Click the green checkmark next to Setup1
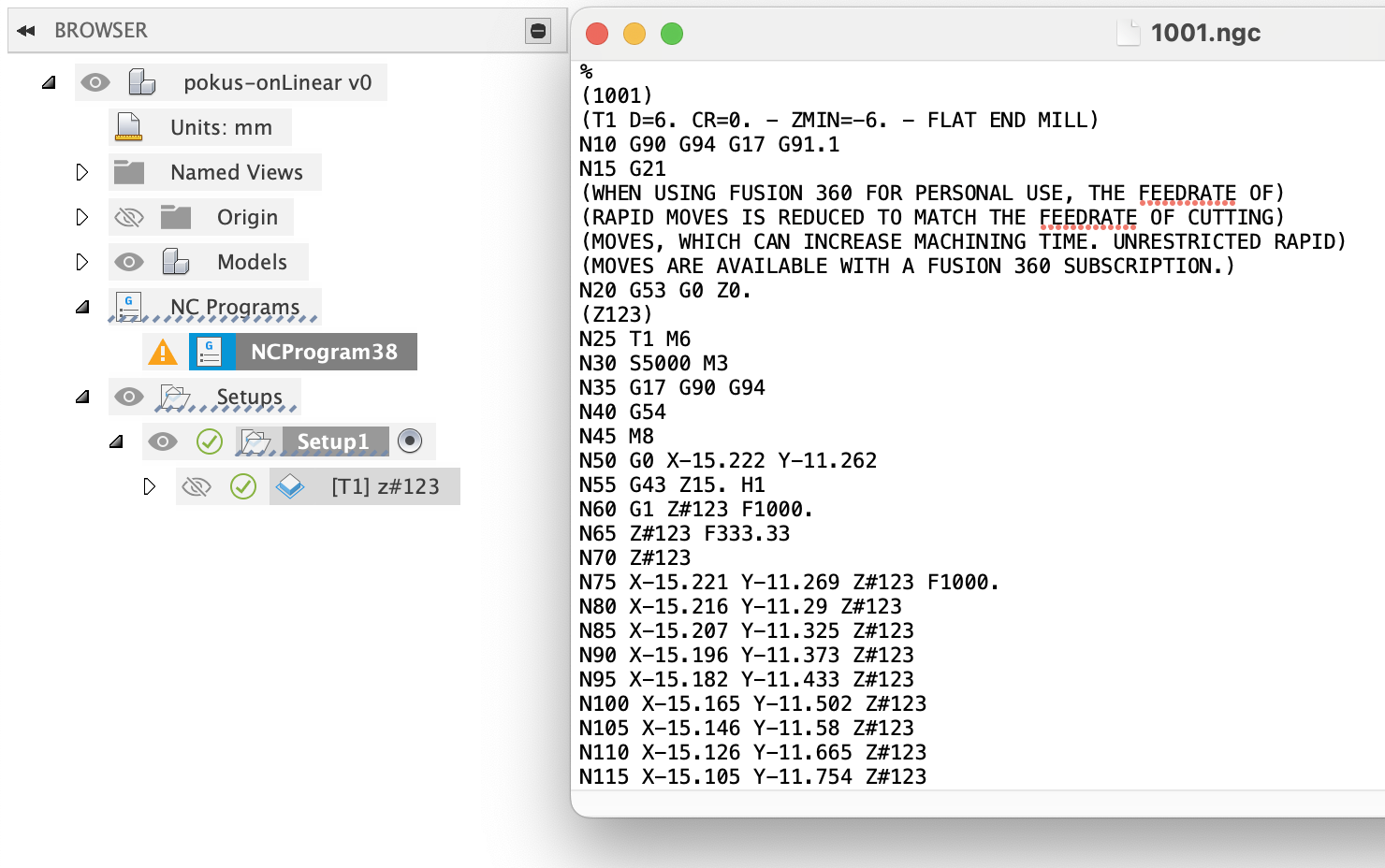The height and width of the screenshot is (868, 1385). point(210,441)
